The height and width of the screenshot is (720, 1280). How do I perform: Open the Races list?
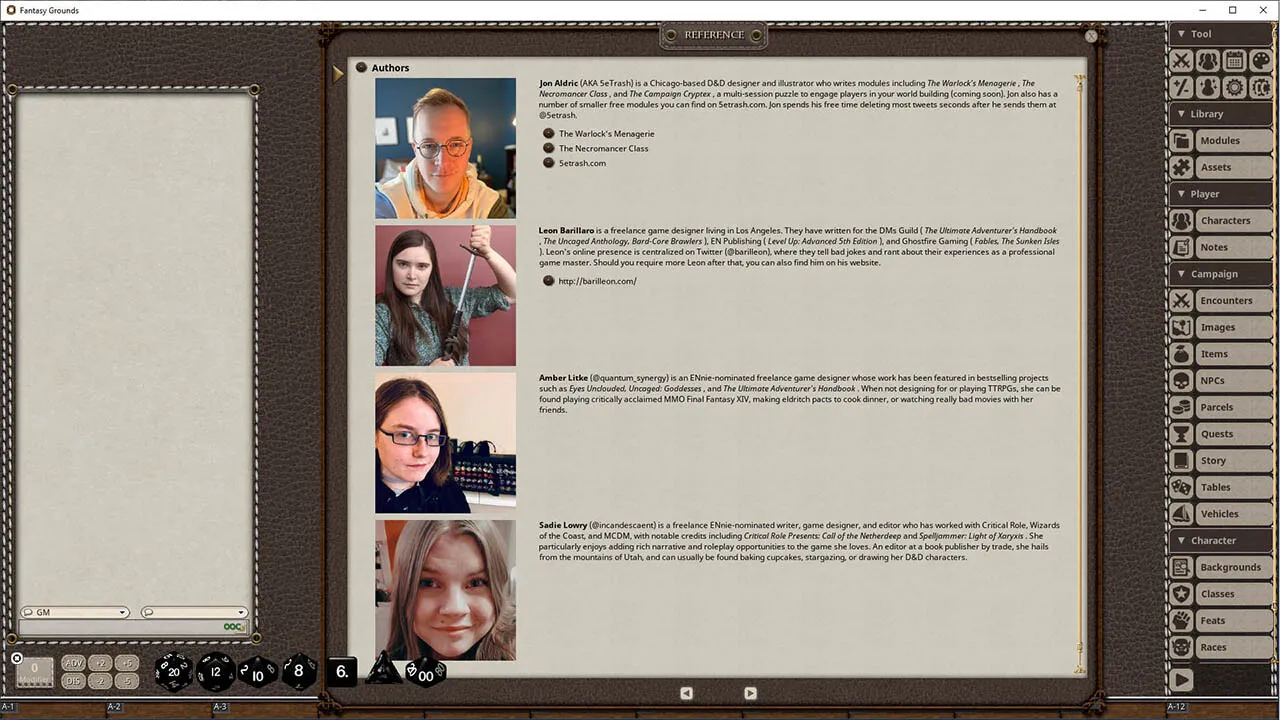(x=1233, y=647)
